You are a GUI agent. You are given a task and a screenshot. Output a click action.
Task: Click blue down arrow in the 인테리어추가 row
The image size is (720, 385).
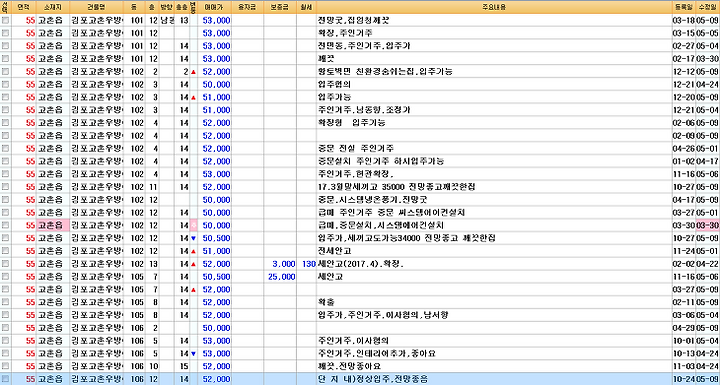tap(193, 354)
